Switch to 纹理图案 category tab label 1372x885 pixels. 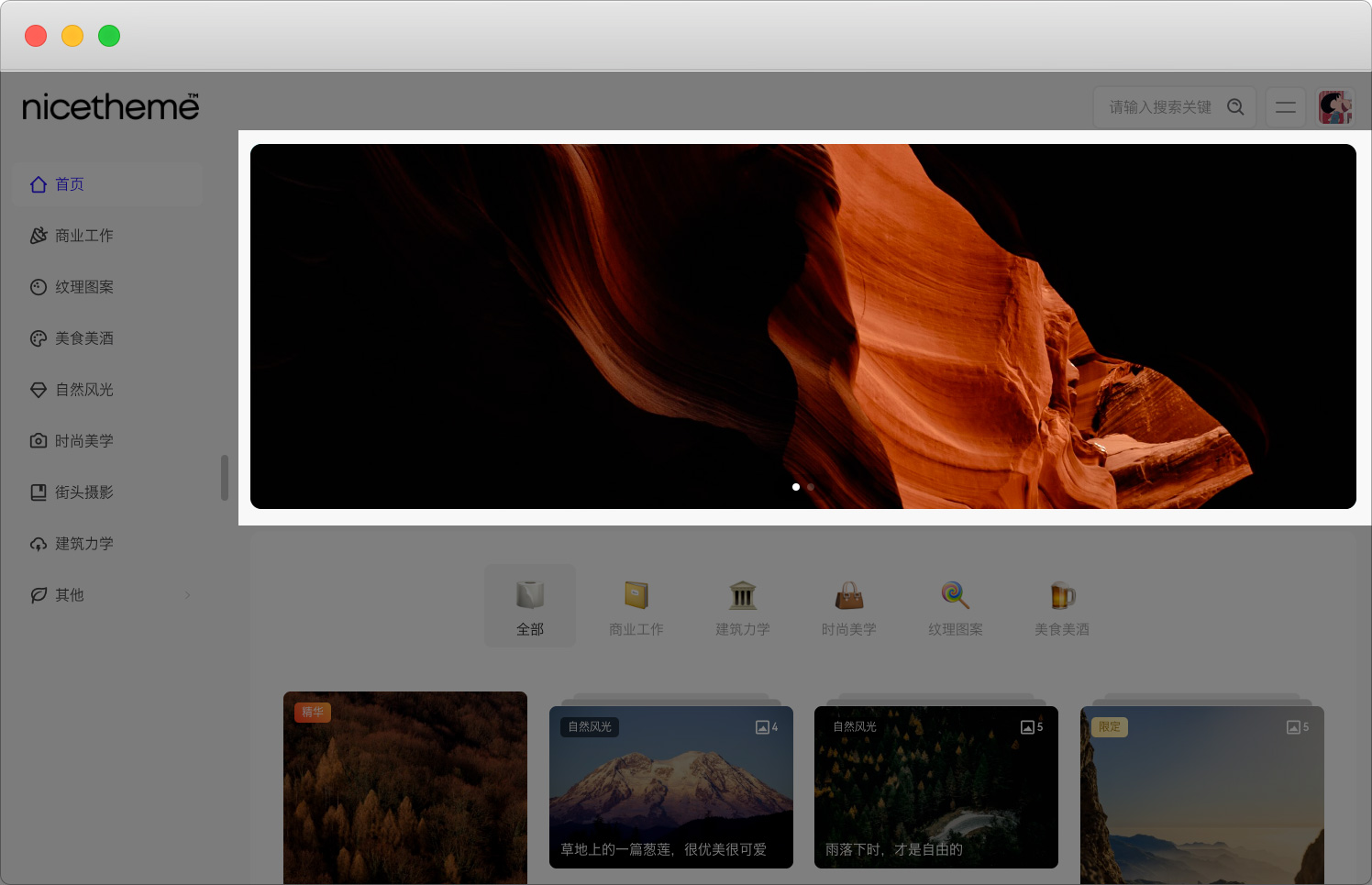956,629
